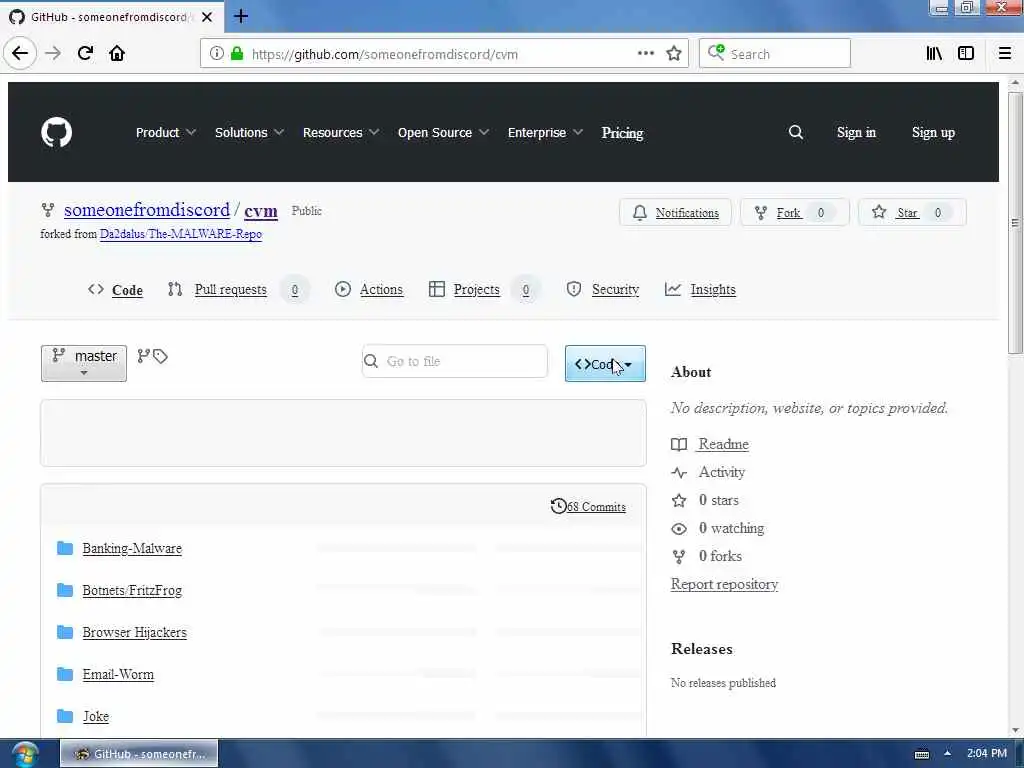This screenshot has height=768, width=1024.
Task: Click the on-screen keyboard tray icon
Action: click(x=921, y=754)
